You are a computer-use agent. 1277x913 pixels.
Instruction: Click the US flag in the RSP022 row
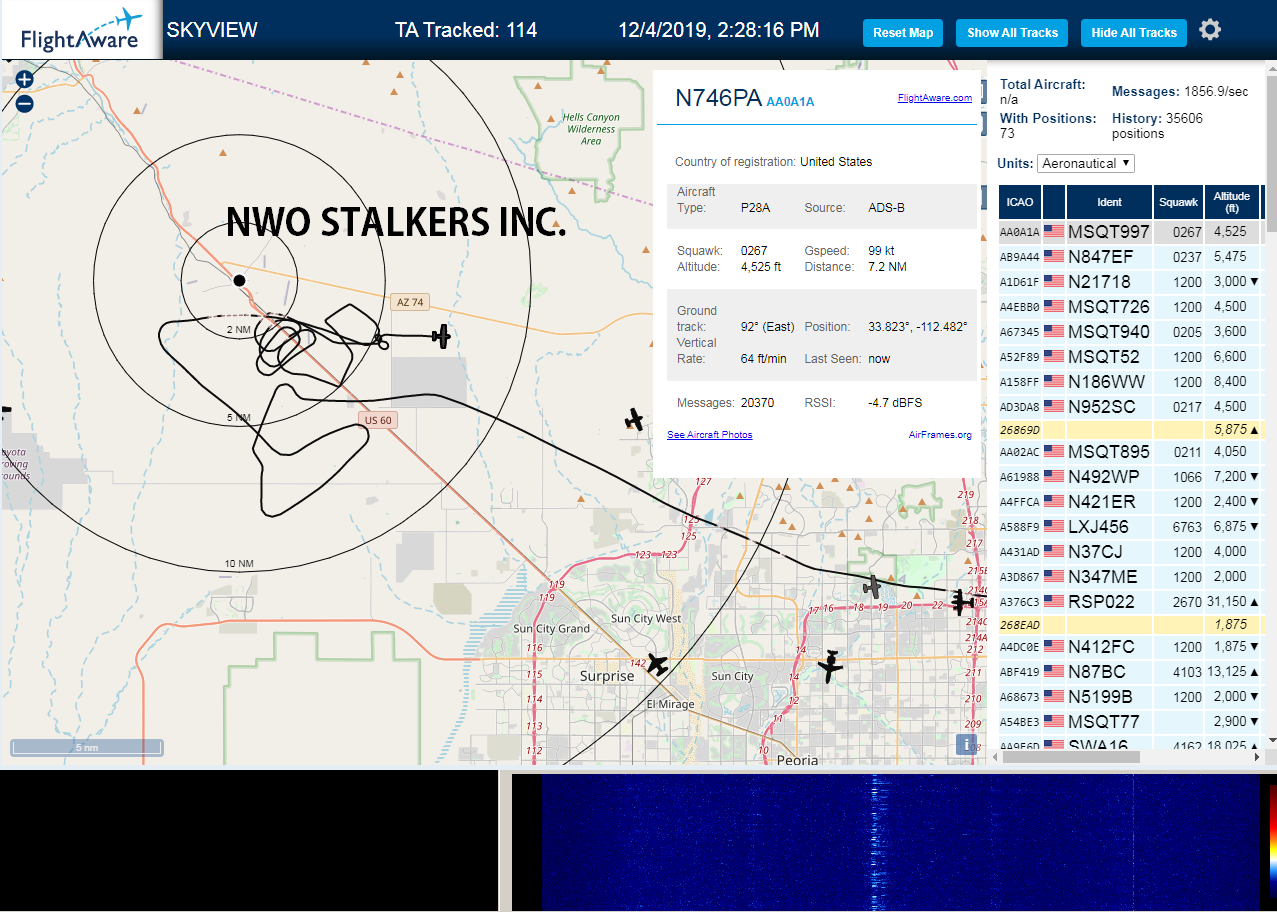[x=1054, y=602]
